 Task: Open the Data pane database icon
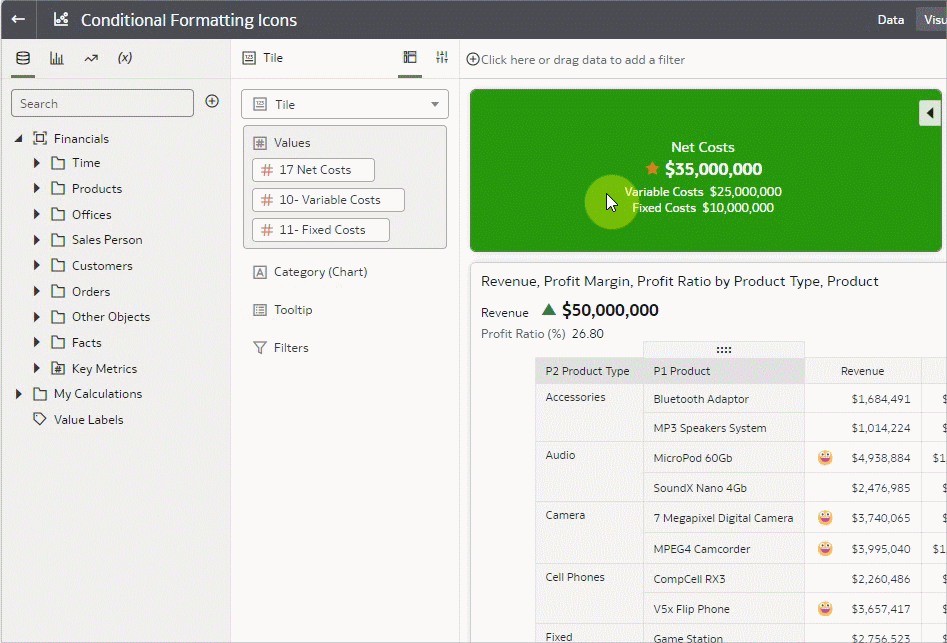click(23, 58)
